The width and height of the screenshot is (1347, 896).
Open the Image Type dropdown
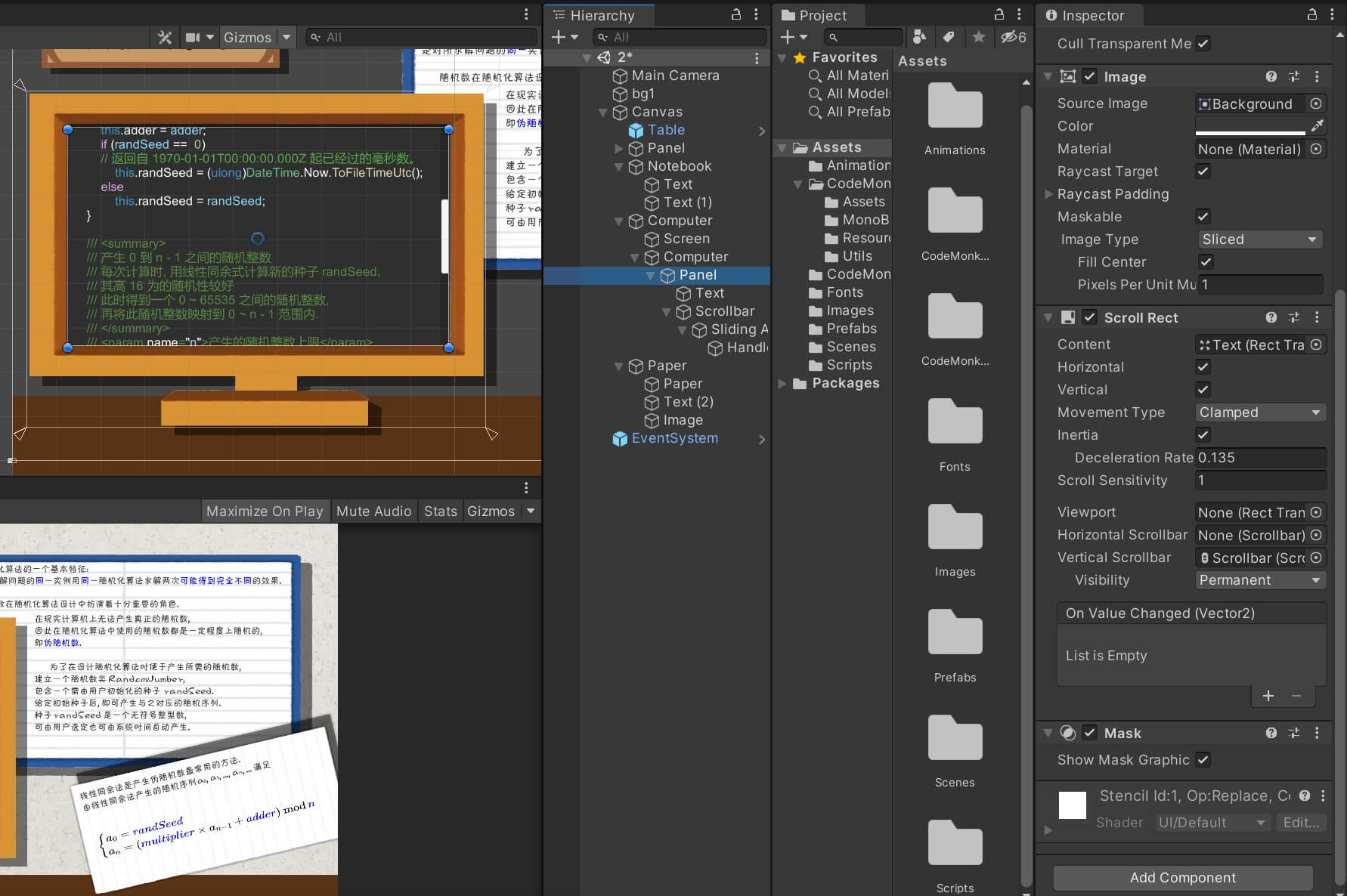[x=1259, y=239]
